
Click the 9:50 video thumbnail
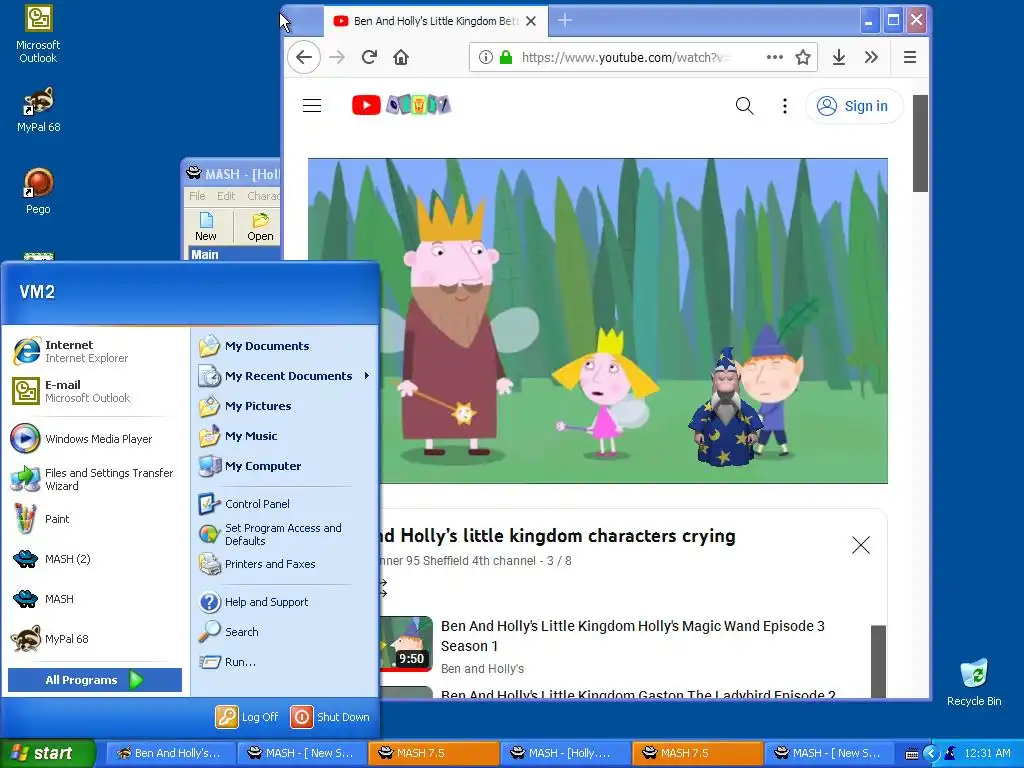(x=406, y=643)
